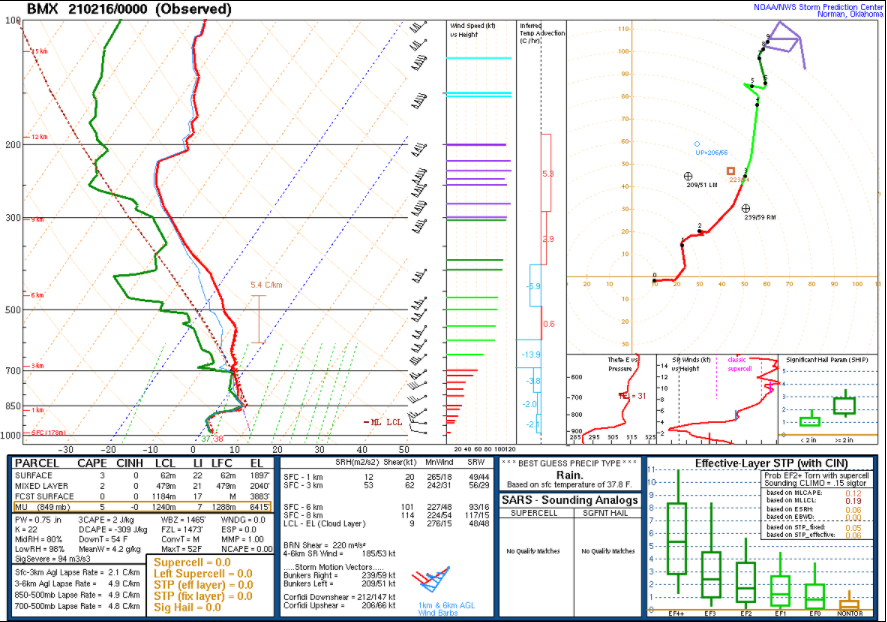Image resolution: width=887 pixels, height=622 pixels.
Task: Click the 'NCAPE = 0.00' value
Action: point(247,549)
